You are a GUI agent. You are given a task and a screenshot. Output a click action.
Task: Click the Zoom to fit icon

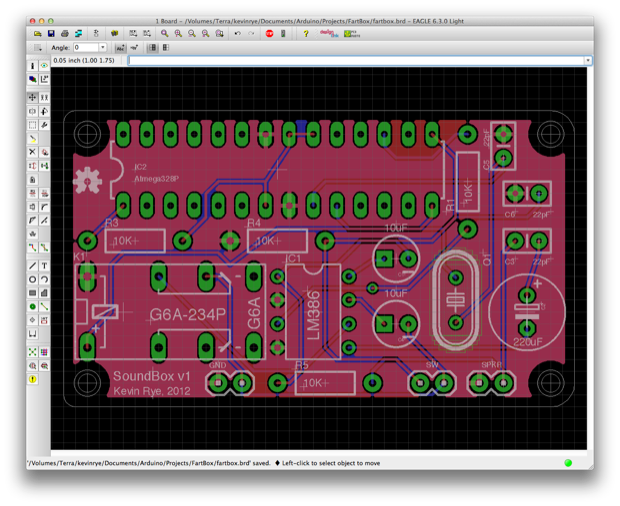click(164, 34)
